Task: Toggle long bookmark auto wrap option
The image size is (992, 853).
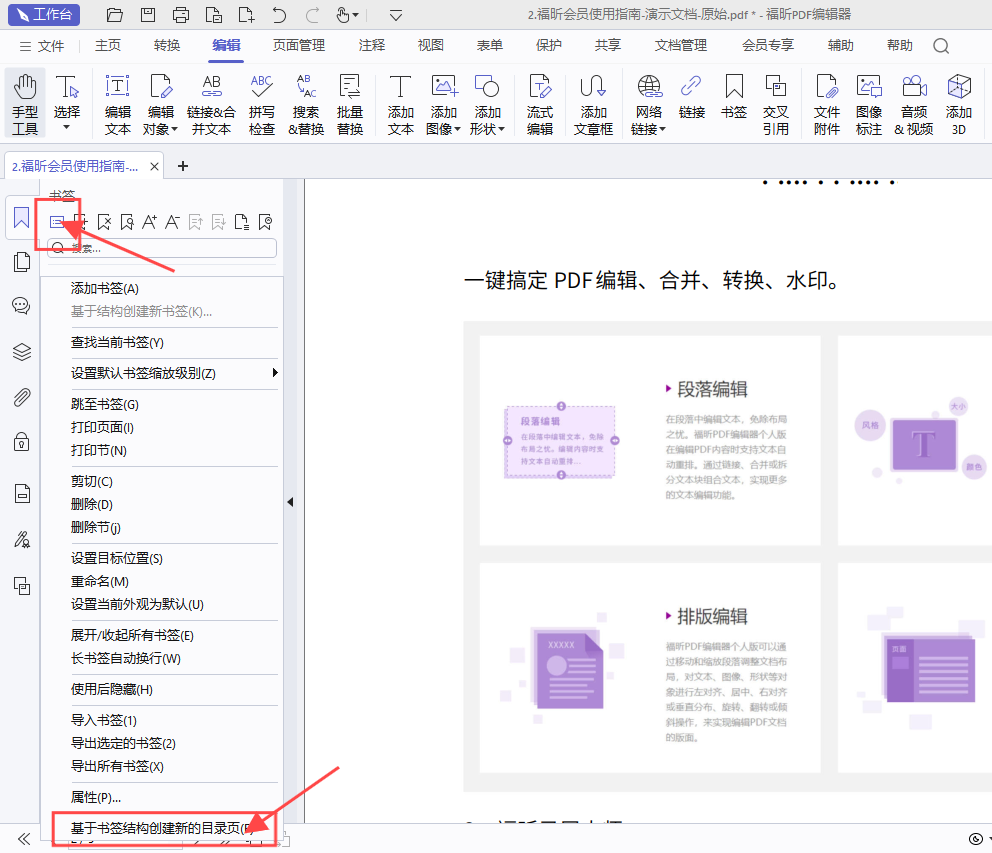Action: click(x=126, y=658)
